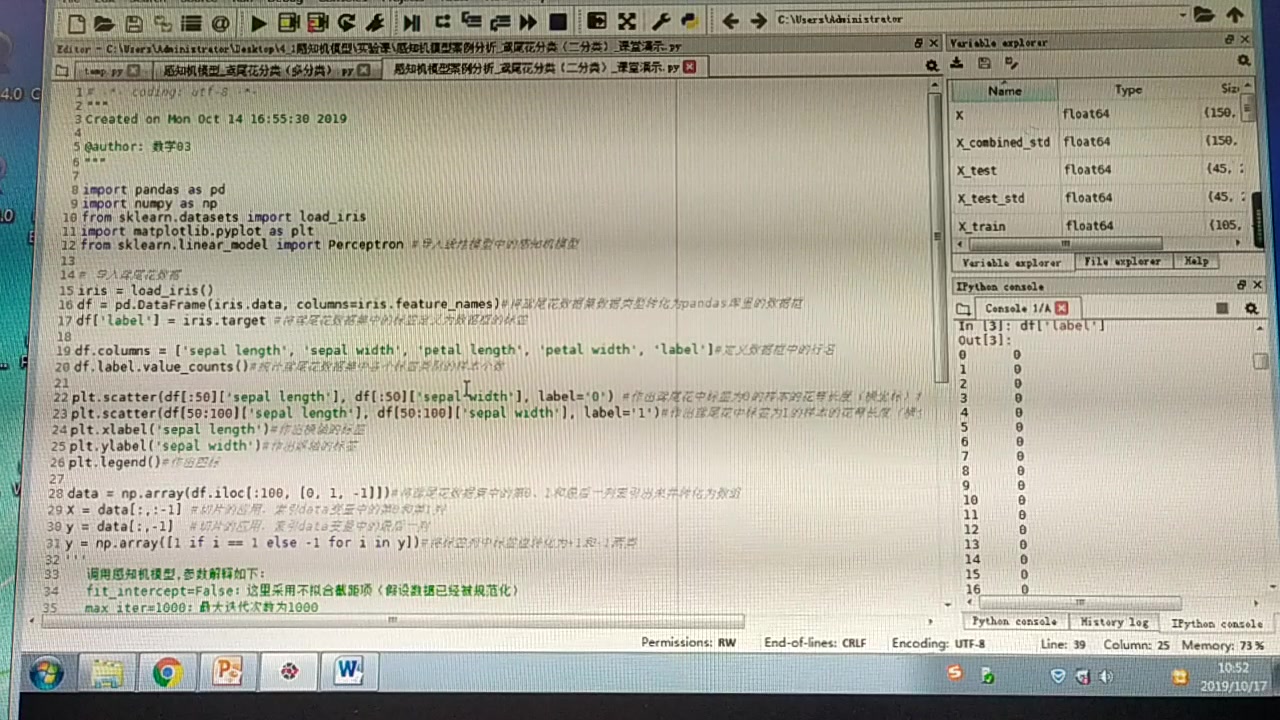Run the current script file
The width and height of the screenshot is (1280, 720).
click(258, 22)
